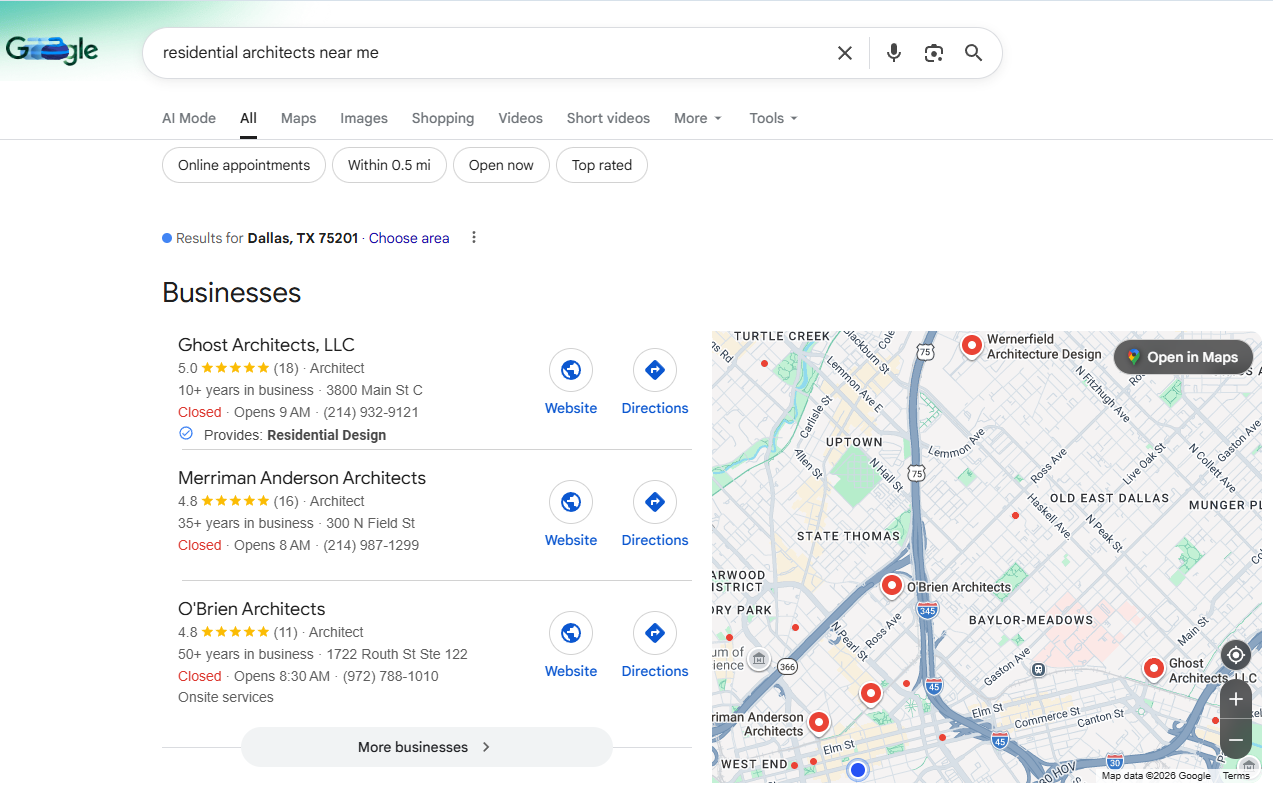Zoom out on the map
Image resolution: width=1273 pixels, height=804 pixels.
pos(1236,740)
